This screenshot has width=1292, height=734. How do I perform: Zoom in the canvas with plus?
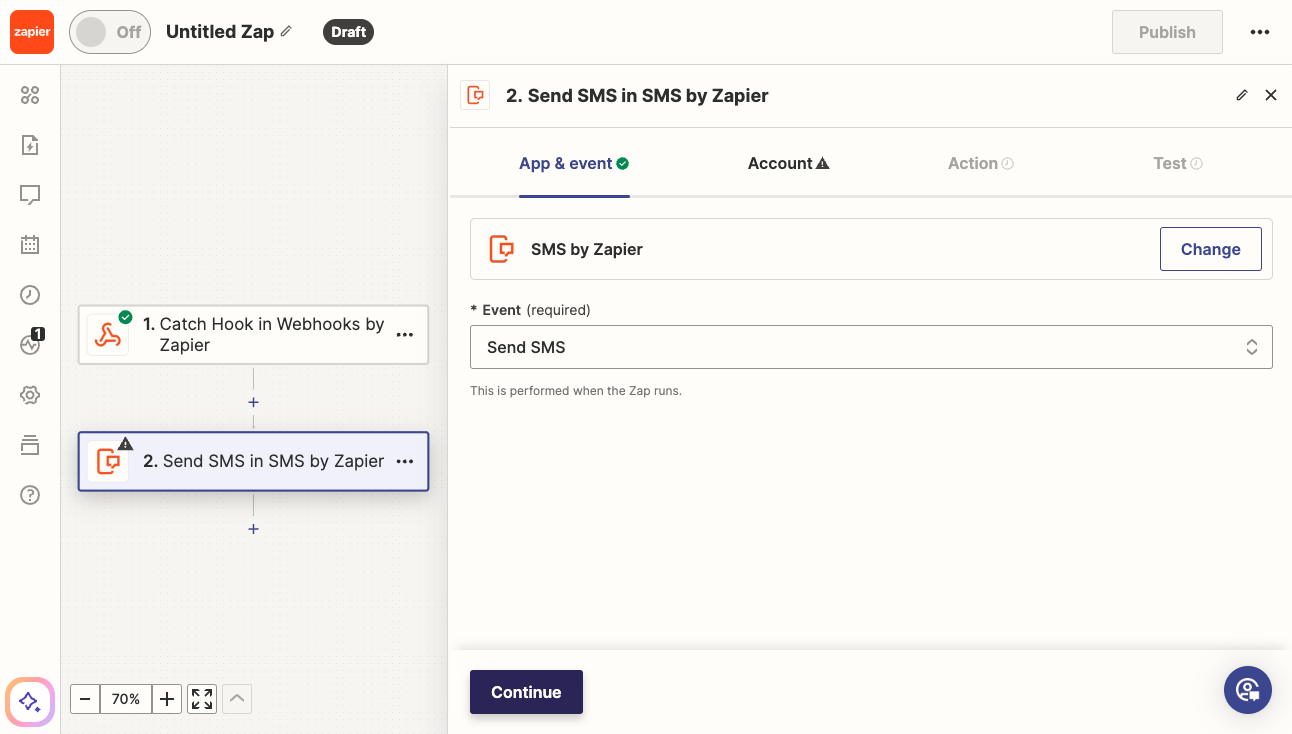[x=167, y=699]
